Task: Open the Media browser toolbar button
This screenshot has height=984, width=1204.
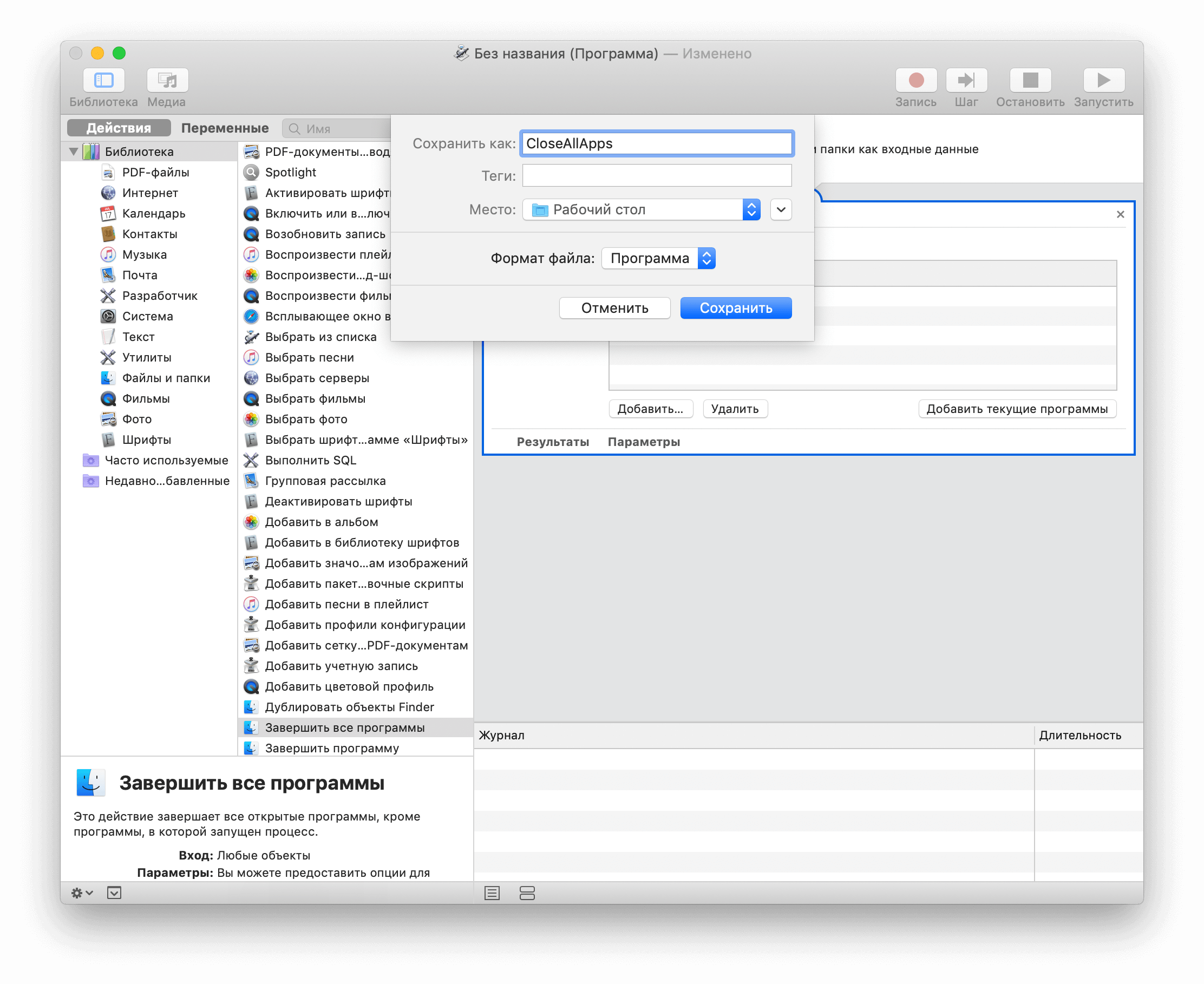Action: coord(167,81)
